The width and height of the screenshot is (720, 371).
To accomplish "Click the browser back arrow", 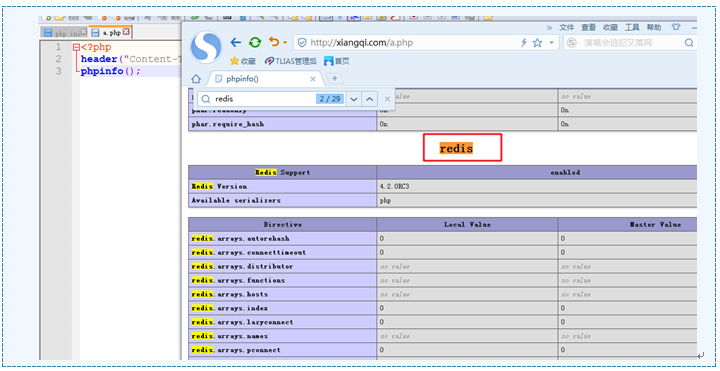I will point(236,43).
